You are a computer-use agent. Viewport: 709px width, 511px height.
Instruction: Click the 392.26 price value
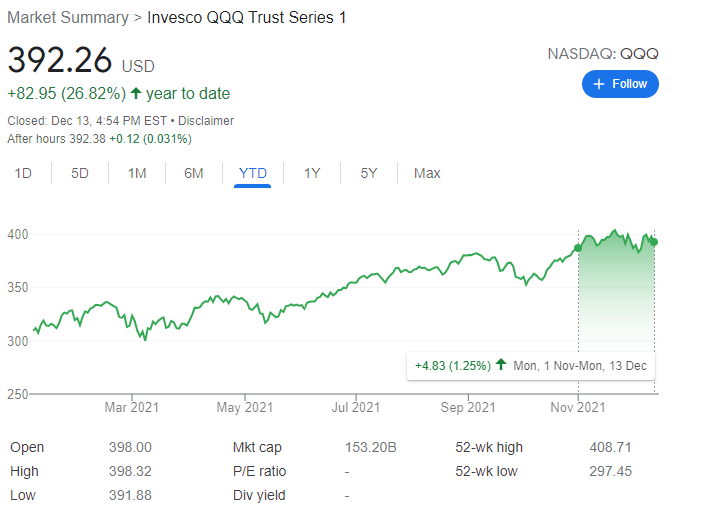tap(60, 60)
